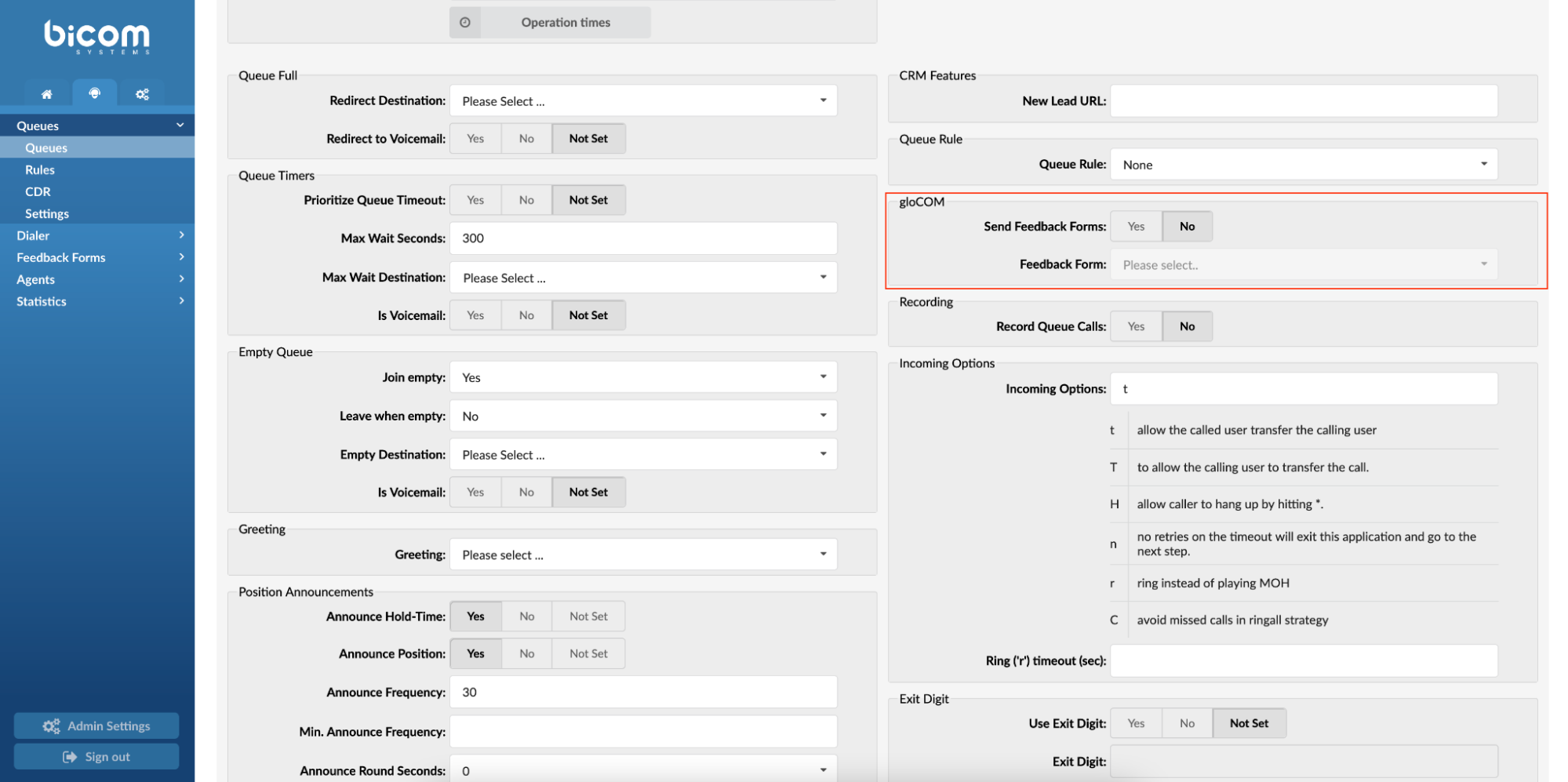
Task: Click the clock icon beside Operation times
Action: [465, 23]
